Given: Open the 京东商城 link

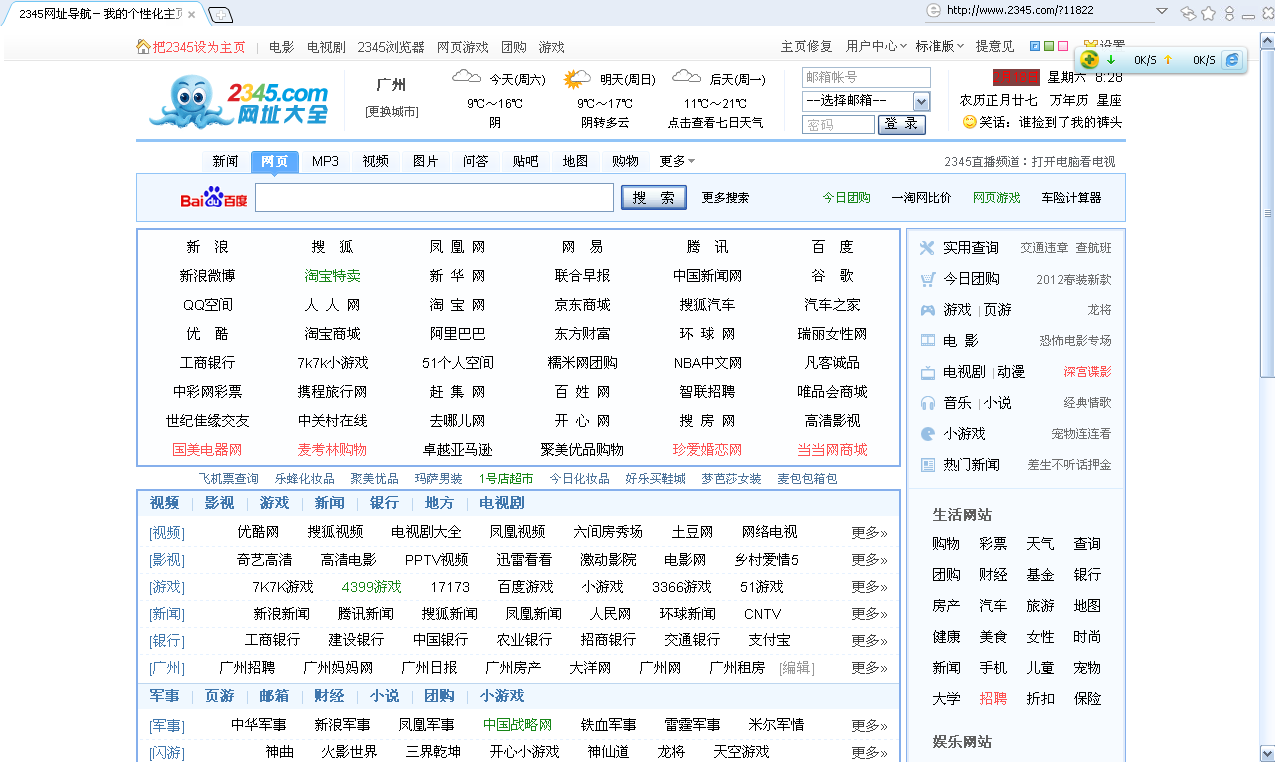Looking at the screenshot, I should (582, 305).
